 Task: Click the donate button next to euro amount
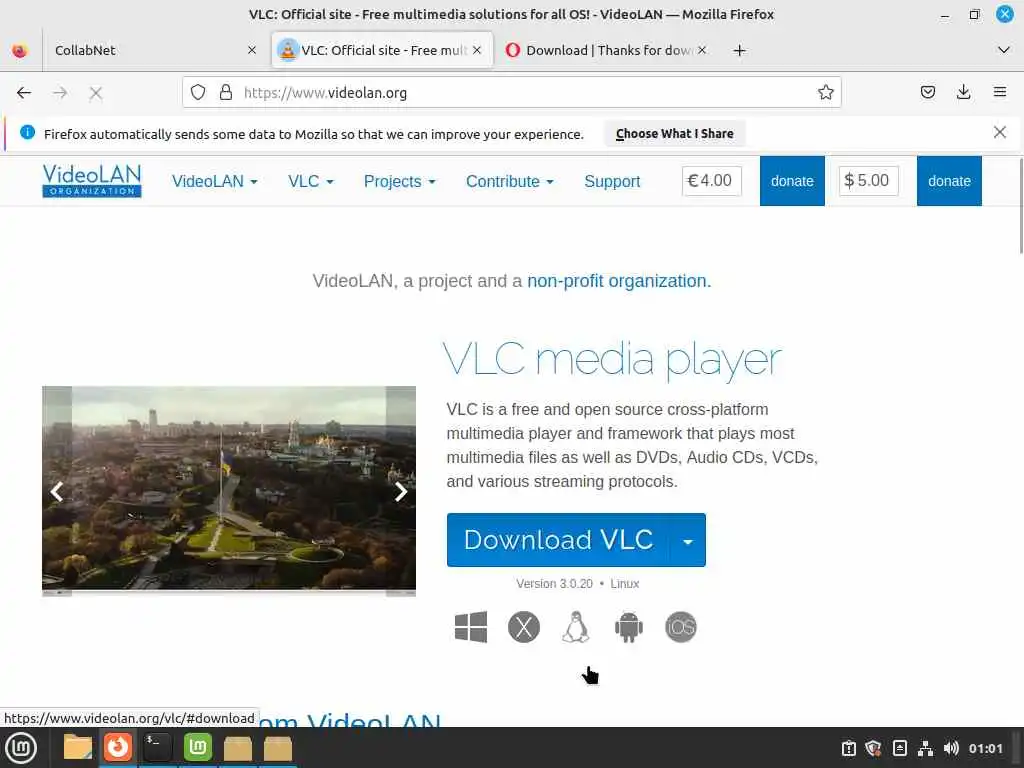pyautogui.click(x=792, y=181)
